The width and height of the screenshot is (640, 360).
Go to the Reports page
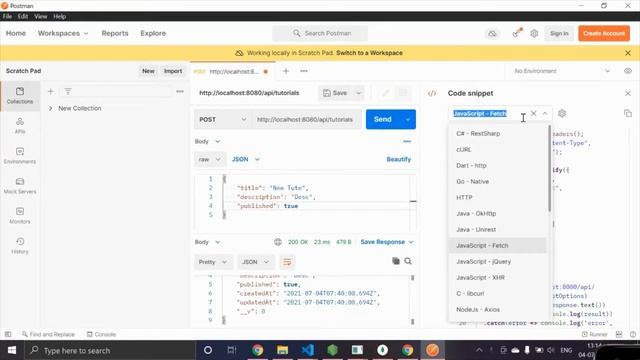tap(115, 33)
